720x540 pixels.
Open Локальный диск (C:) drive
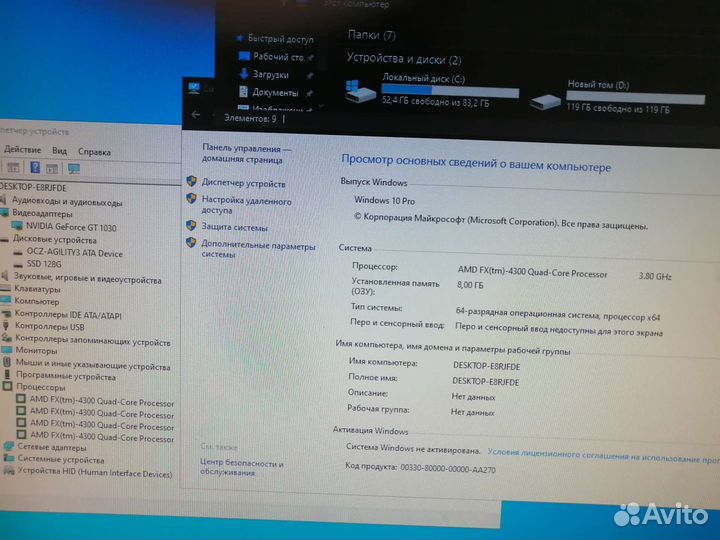pos(432,90)
